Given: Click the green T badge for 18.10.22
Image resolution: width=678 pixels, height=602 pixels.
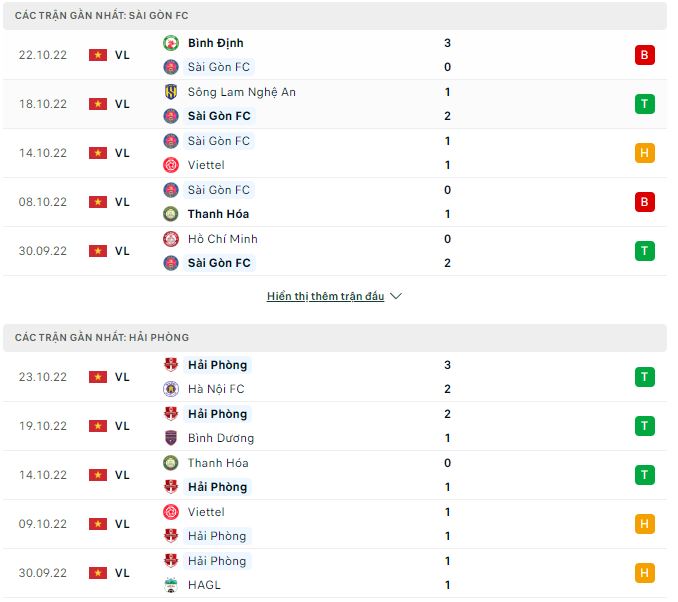Looking at the screenshot, I should 644,104.
